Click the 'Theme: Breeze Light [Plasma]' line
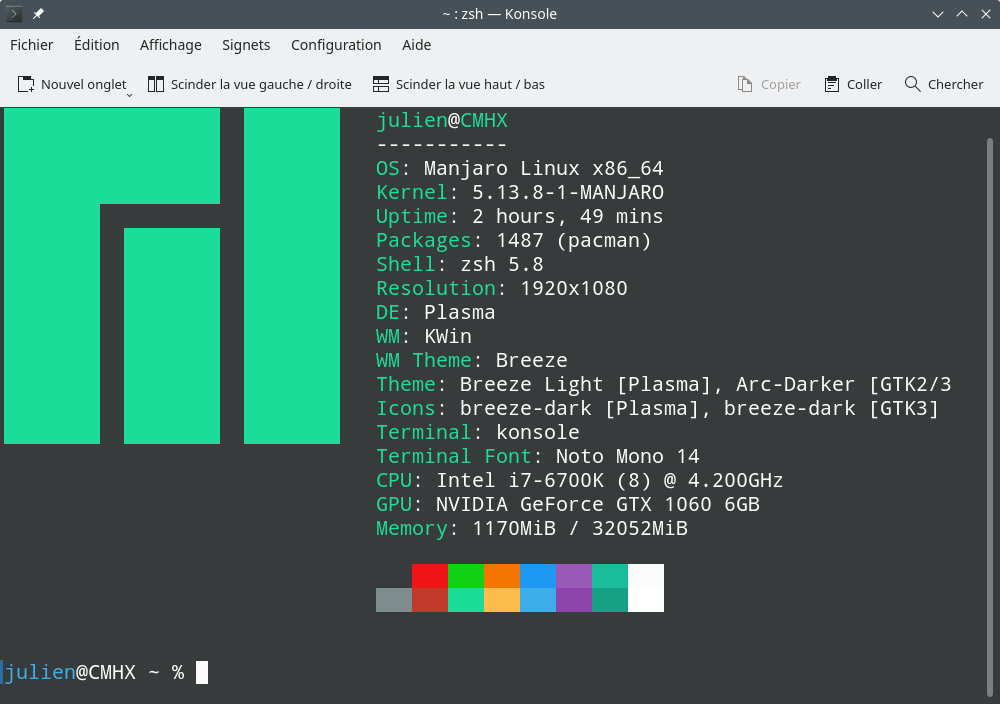The image size is (1000, 704). pyautogui.click(x=664, y=385)
